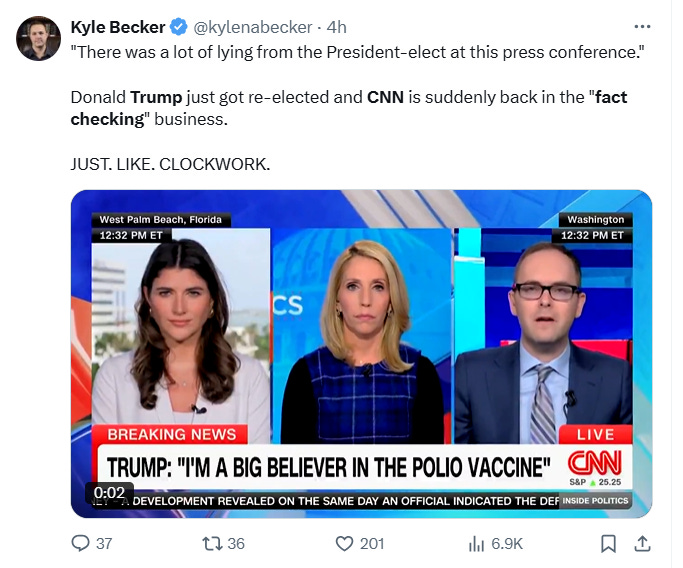Image resolution: width=683 pixels, height=568 pixels.
Task: Bookmark this tweet
Action: coord(608,544)
